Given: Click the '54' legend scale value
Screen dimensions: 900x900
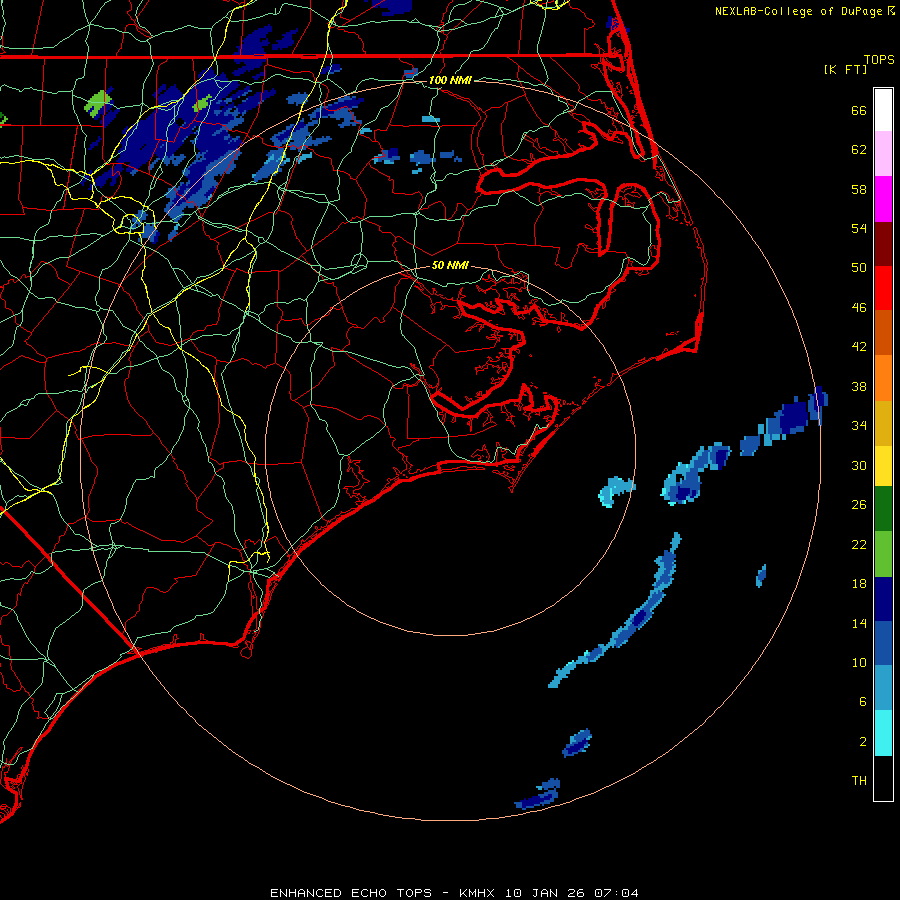Looking at the screenshot, I should point(859,228).
